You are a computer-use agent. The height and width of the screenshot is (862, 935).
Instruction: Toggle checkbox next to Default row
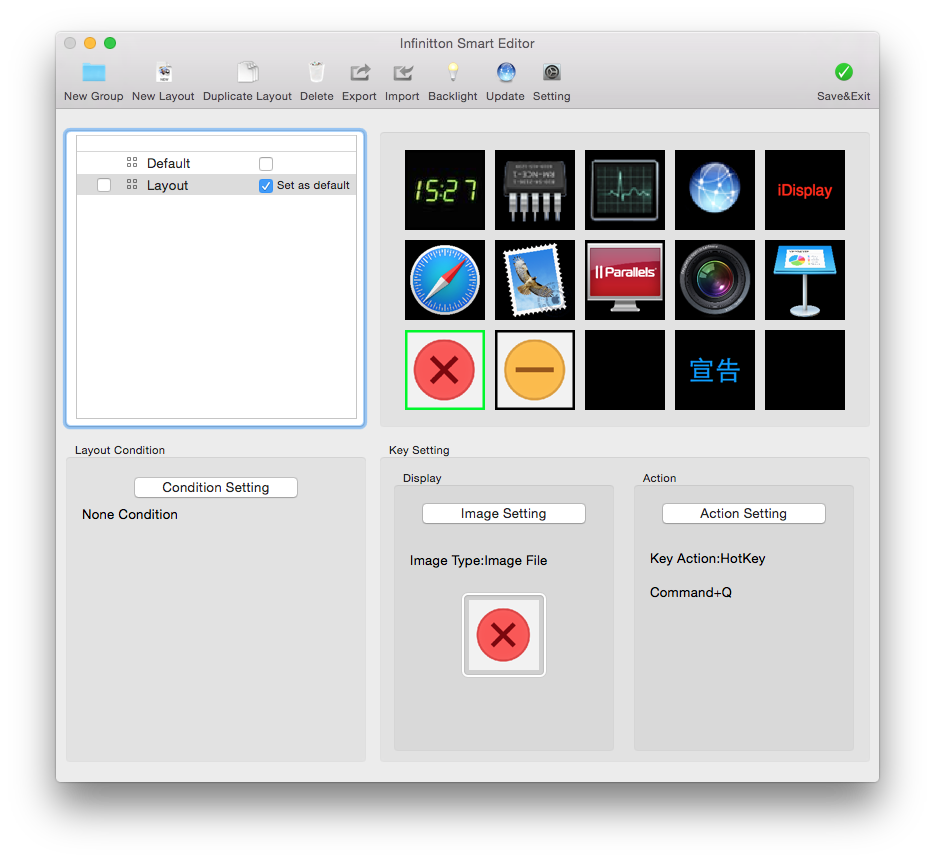pos(266,164)
